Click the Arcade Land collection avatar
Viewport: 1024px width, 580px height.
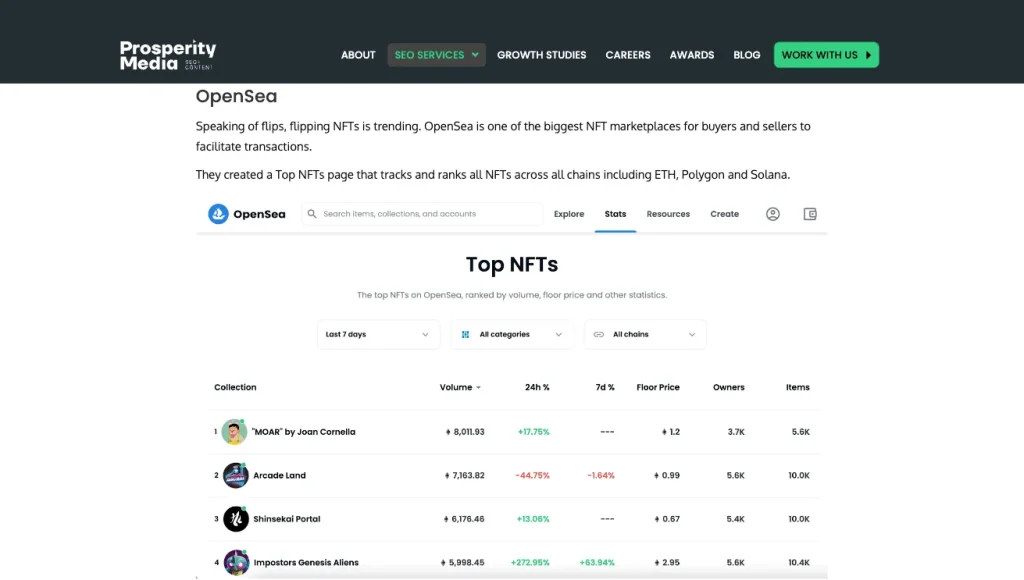(x=235, y=475)
